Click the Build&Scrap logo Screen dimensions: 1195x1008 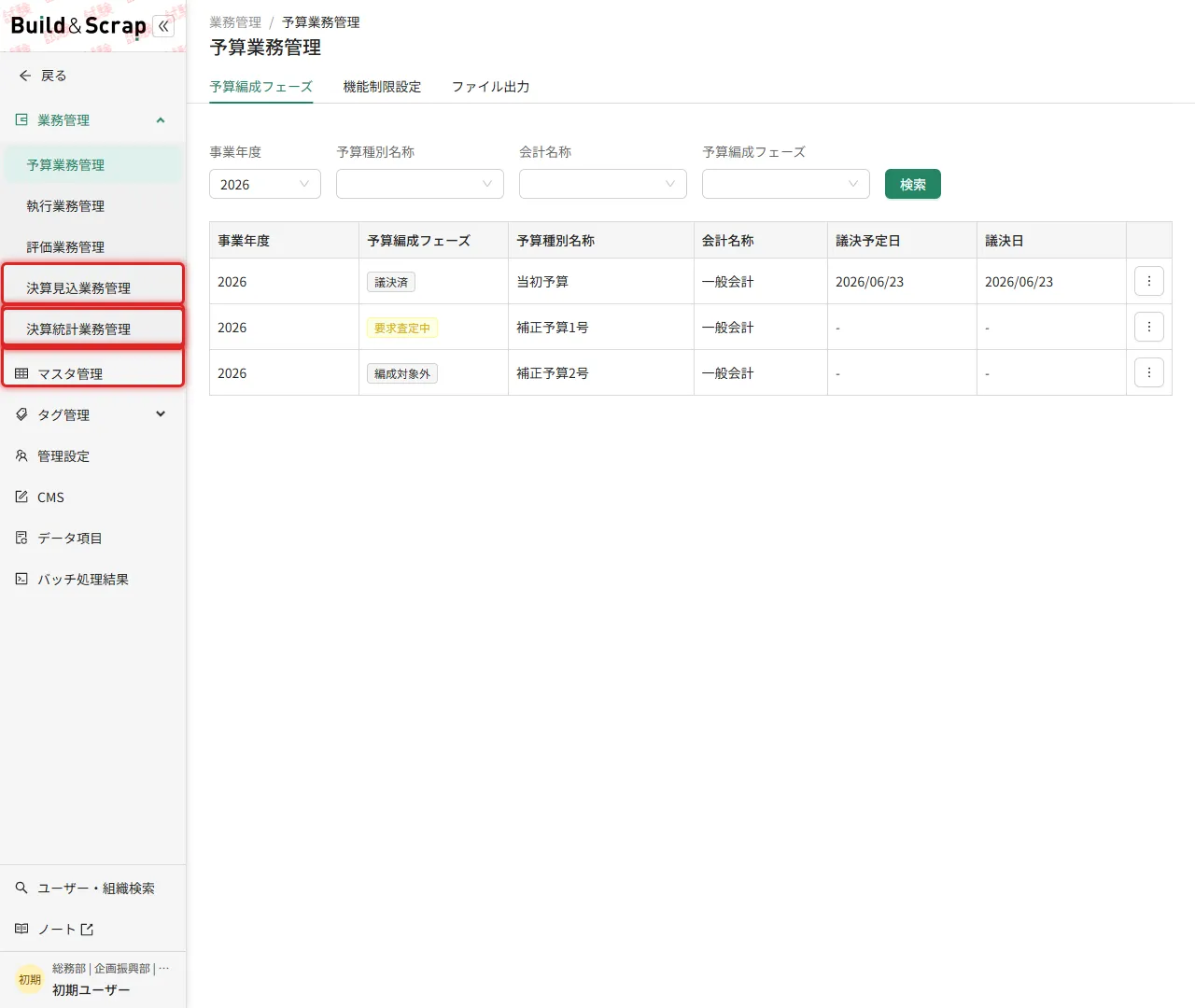tap(78, 26)
